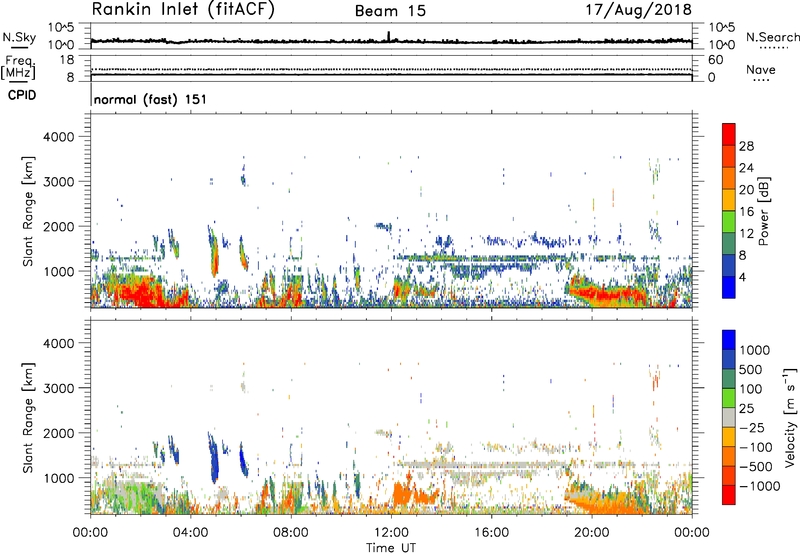
Task: Click the "Slant Range [km]" label of power panel
Action: [x=28, y=211]
